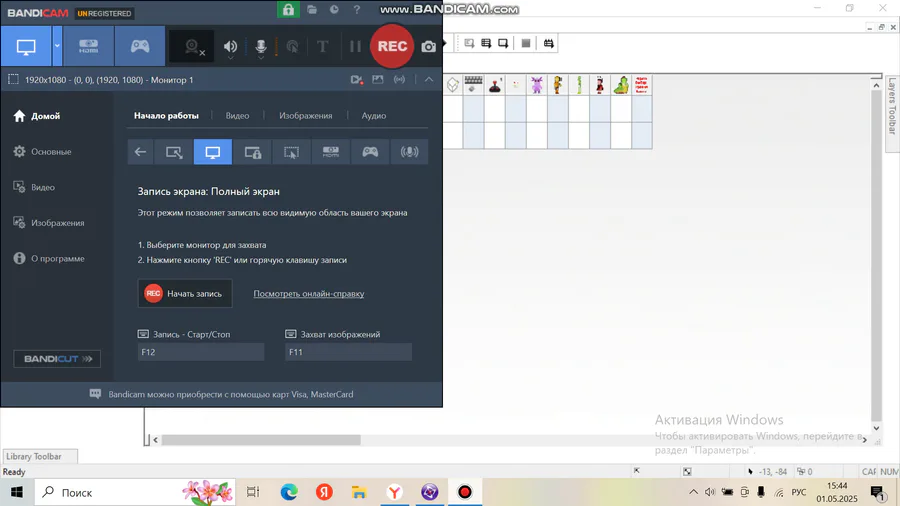This screenshot has width=900, height=506.
Task: Open the BANDICUT promo button
Action: (x=57, y=359)
